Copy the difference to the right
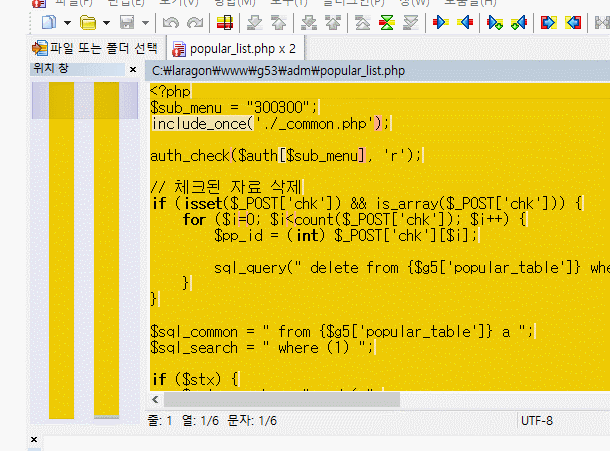The width and height of the screenshot is (610, 451). point(440,23)
